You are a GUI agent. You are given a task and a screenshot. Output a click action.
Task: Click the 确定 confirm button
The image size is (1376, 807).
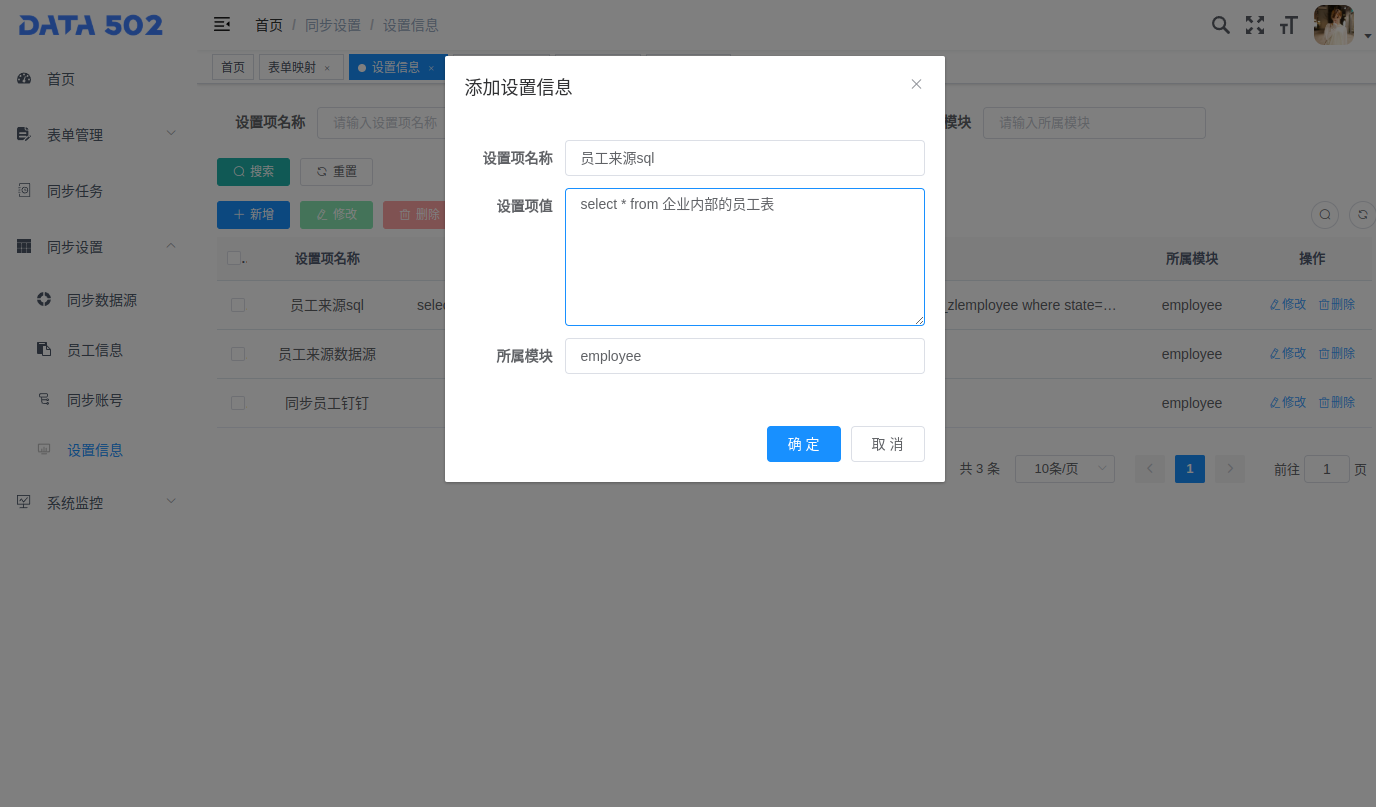pos(803,444)
